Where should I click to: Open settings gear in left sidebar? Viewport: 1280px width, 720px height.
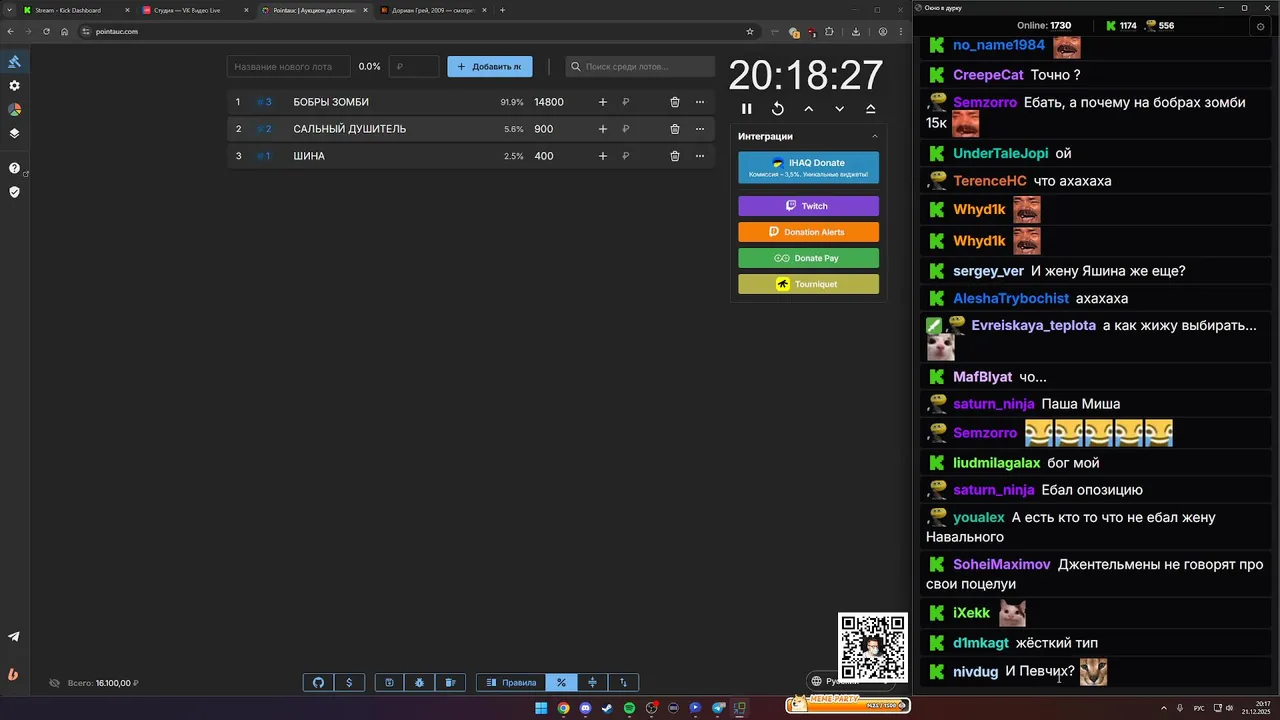point(14,86)
